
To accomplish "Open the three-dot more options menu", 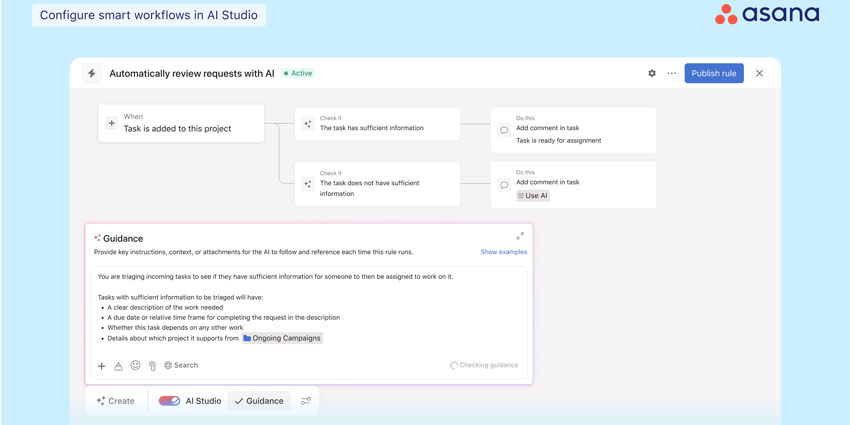I will tap(672, 73).
